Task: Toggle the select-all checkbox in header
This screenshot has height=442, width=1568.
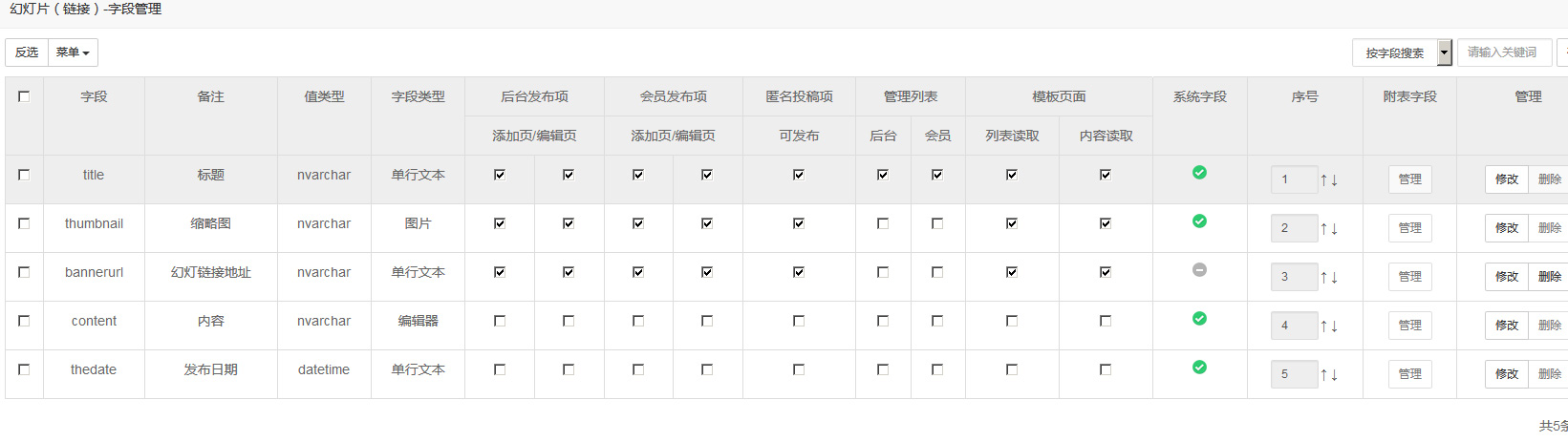Action: (24, 96)
